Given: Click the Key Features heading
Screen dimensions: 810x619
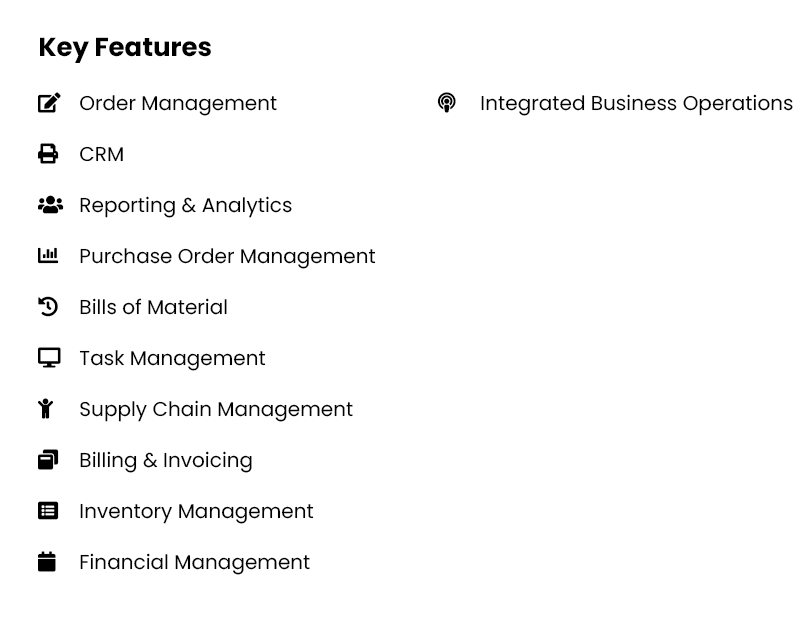Looking at the screenshot, I should [125, 48].
